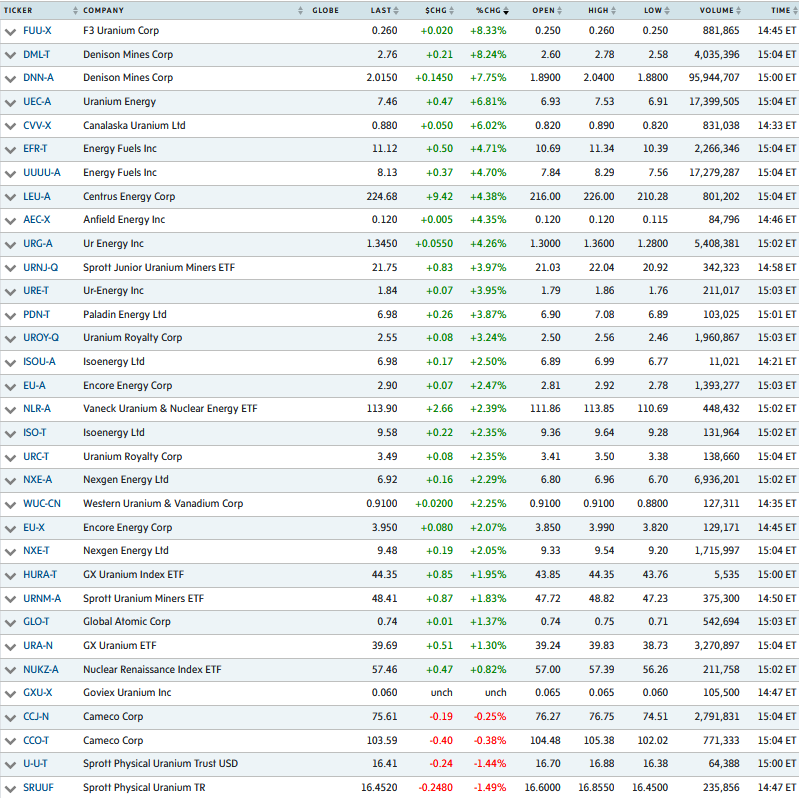Expand the WUC-CN row chevron

[10, 504]
